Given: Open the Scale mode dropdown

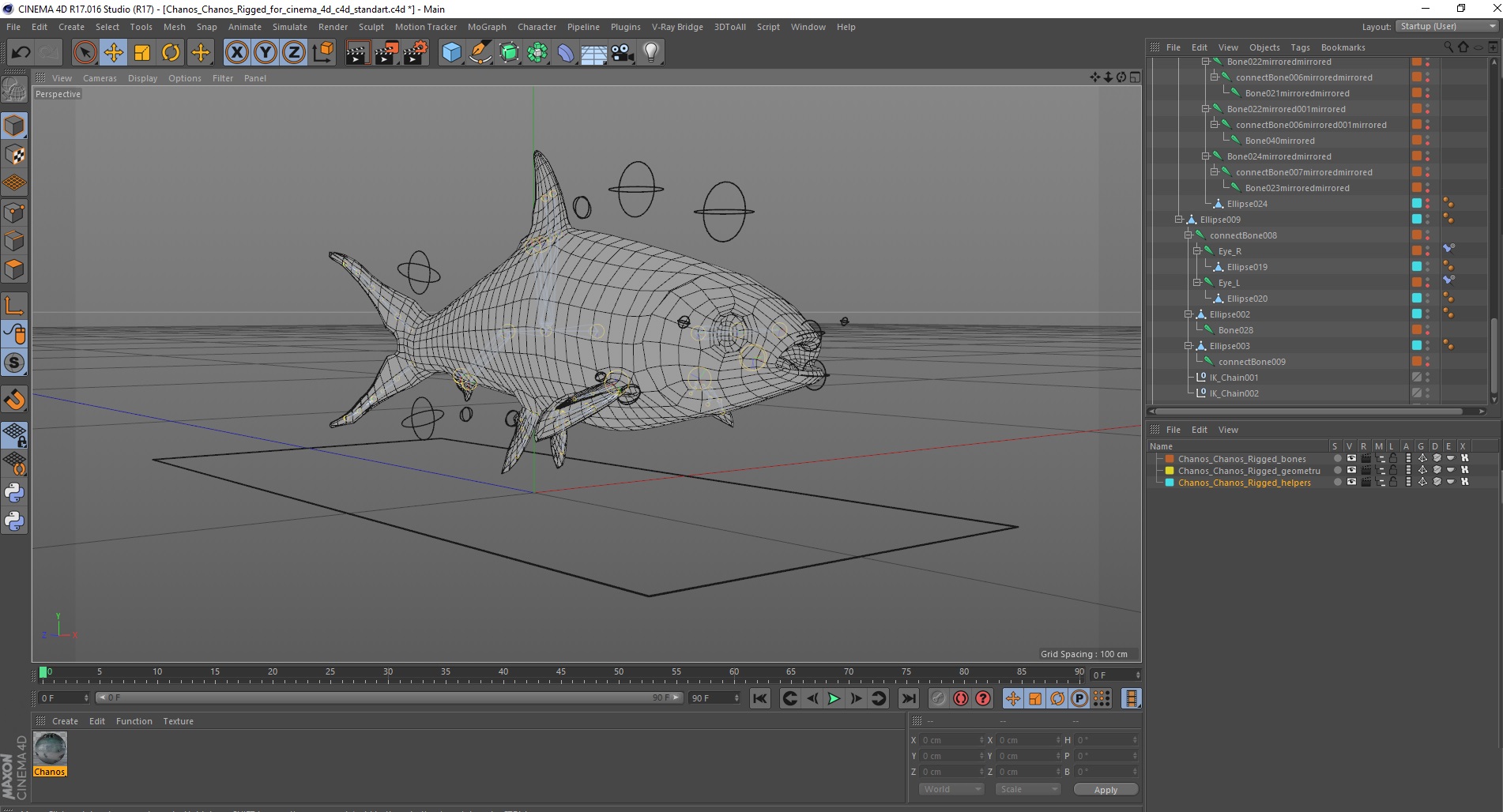Looking at the screenshot, I should click(1027, 789).
